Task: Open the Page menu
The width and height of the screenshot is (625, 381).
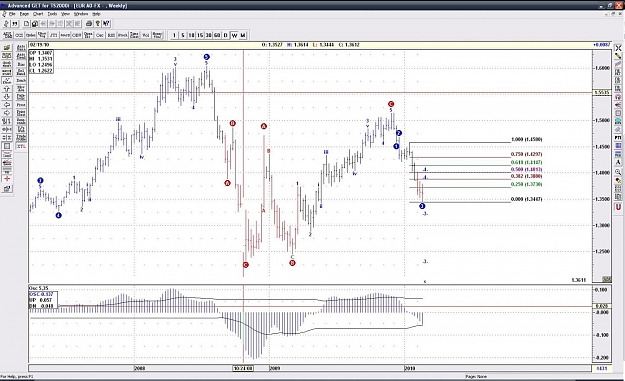Action: (24, 14)
